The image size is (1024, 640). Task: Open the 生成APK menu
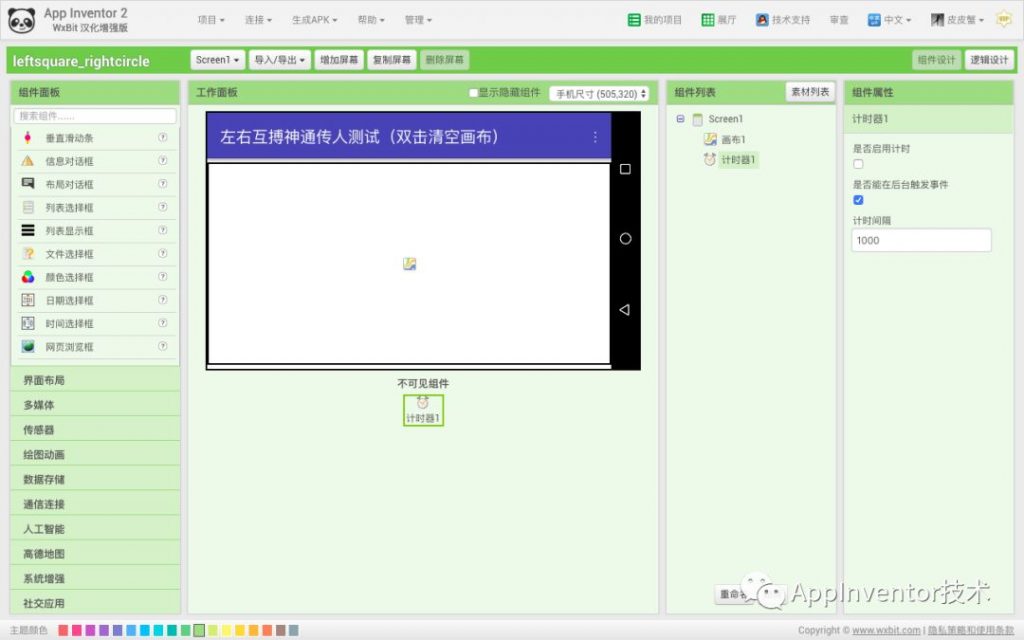point(312,19)
